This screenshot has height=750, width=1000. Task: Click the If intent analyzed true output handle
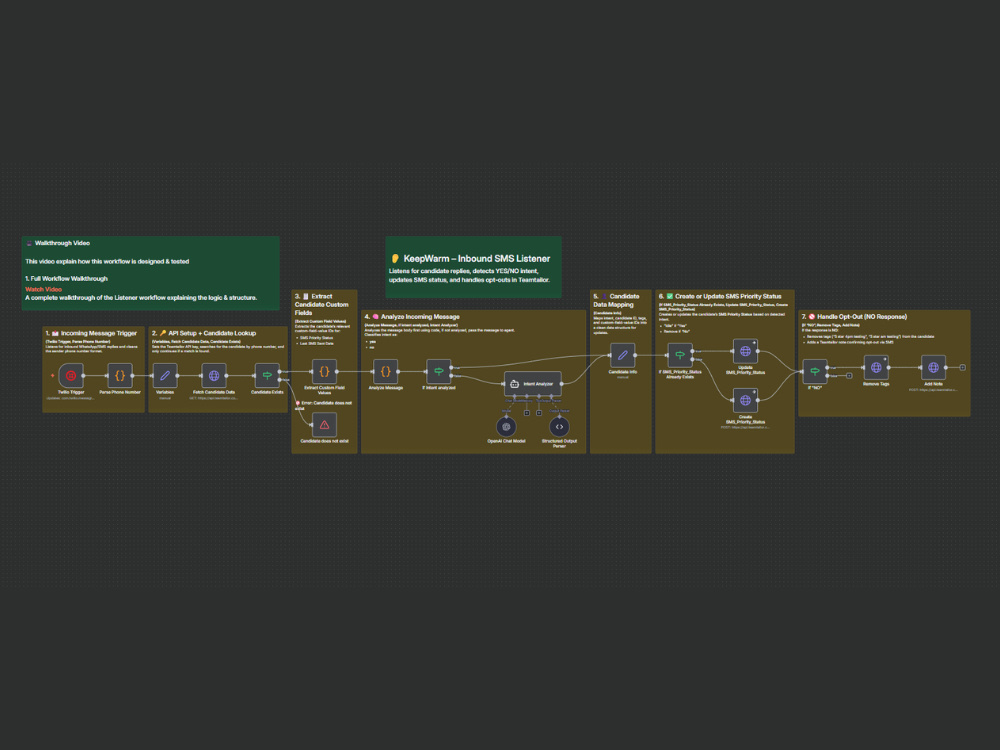452,367
